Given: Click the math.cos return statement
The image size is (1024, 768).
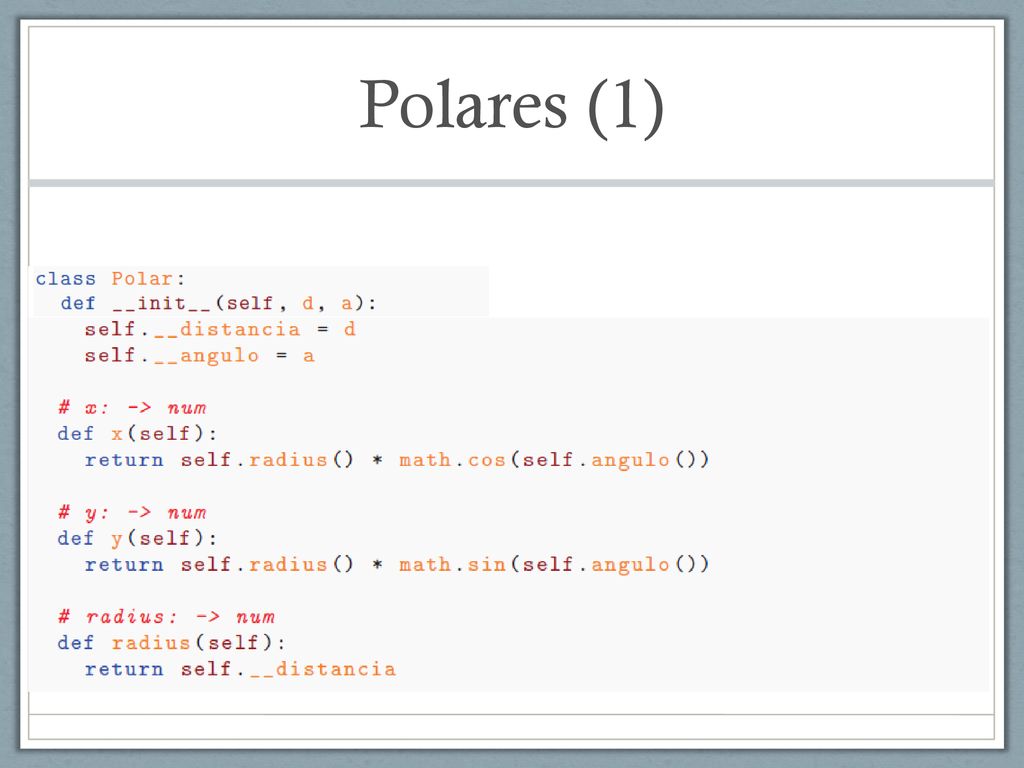Looking at the screenshot, I should pyautogui.click(x=396, y=460).
